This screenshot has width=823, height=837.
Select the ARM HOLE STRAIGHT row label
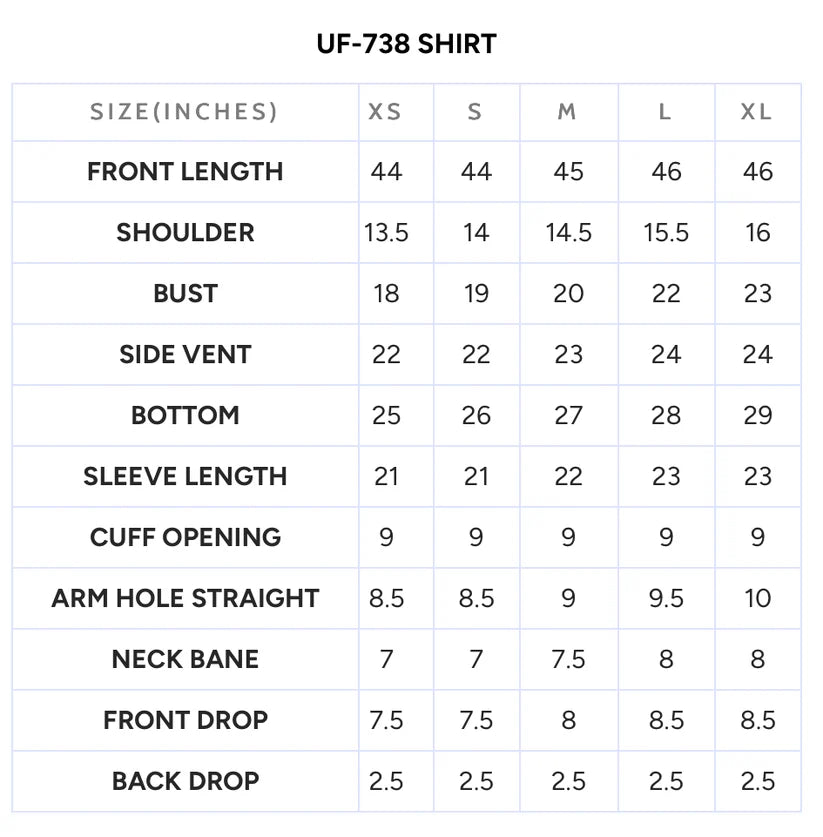[185, 598]
